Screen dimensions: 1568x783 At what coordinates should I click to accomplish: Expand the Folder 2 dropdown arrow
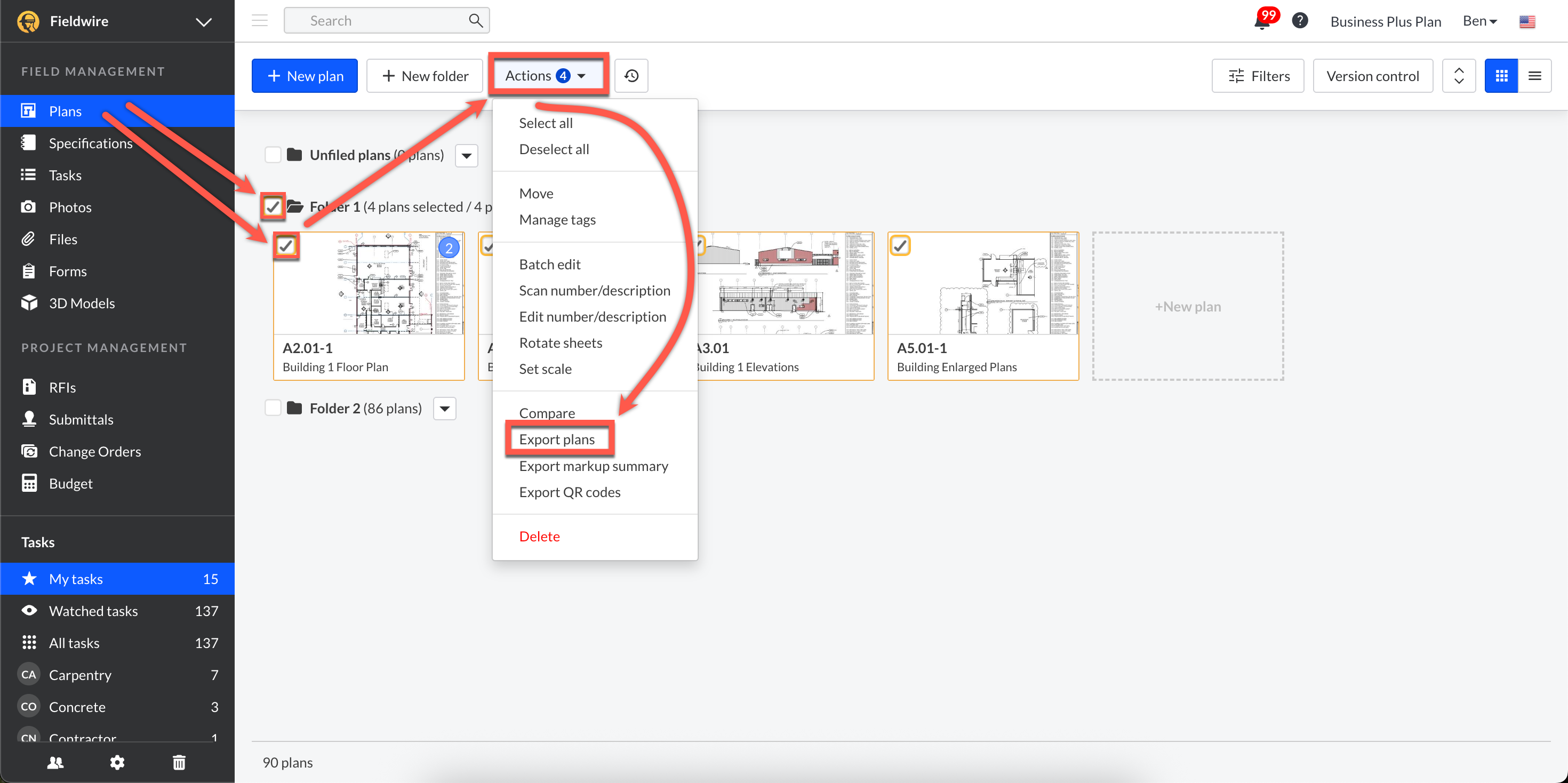pos(445,408)
